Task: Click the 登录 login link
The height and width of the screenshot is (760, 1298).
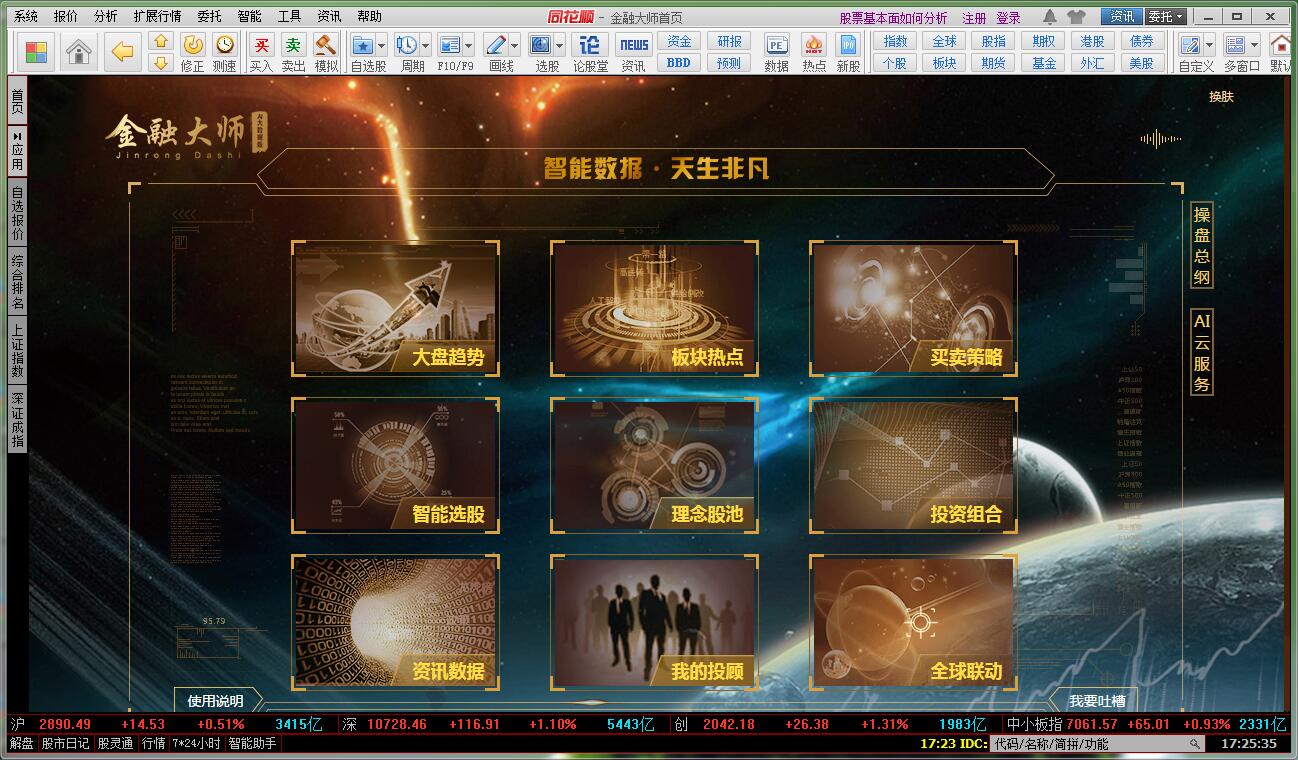Action: coord(1008,18)
